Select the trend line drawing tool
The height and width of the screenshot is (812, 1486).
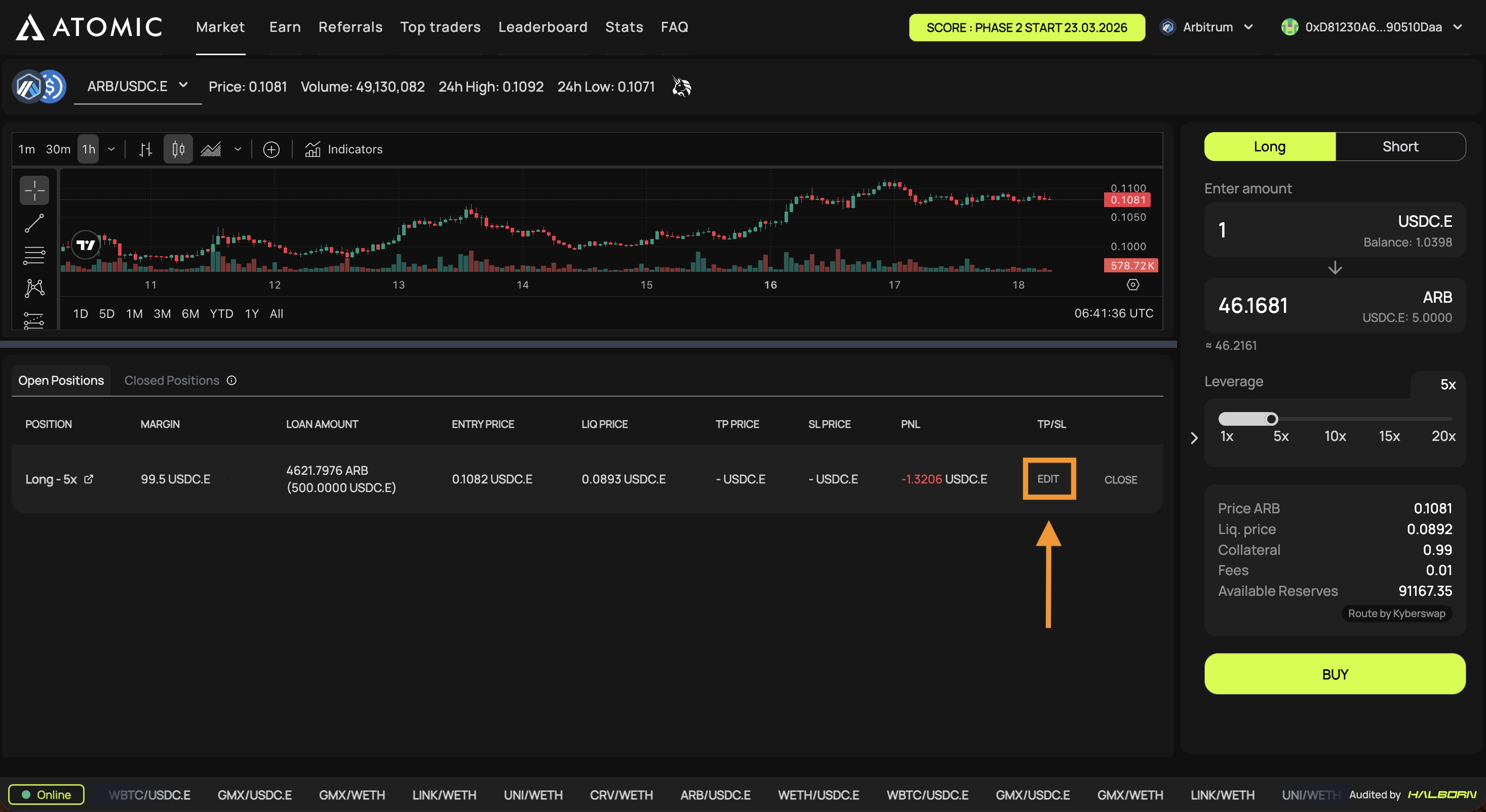click(34, 223)
